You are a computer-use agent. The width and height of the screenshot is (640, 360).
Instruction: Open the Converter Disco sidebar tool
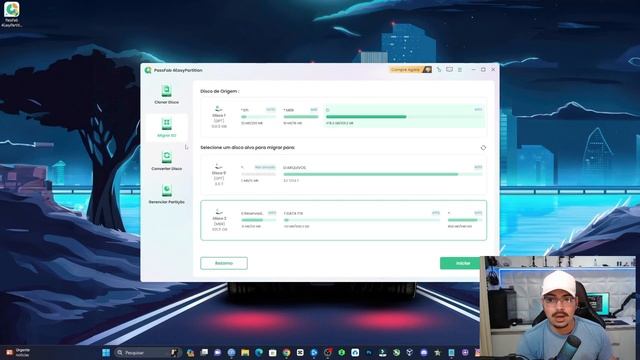[x=167, y=161]
